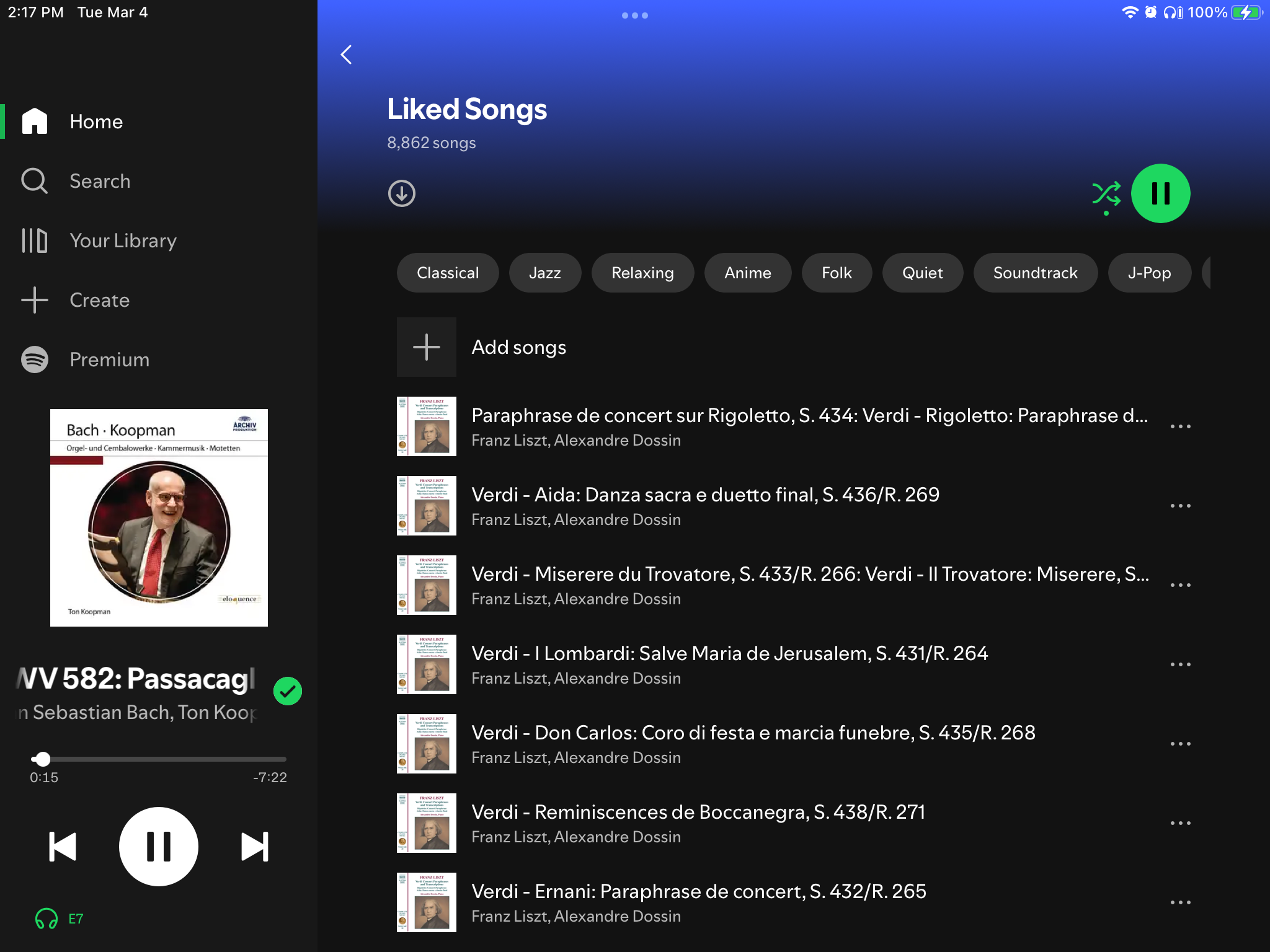Open the E7 headphones device picker

pyautogui.click(x=59, y=919)
